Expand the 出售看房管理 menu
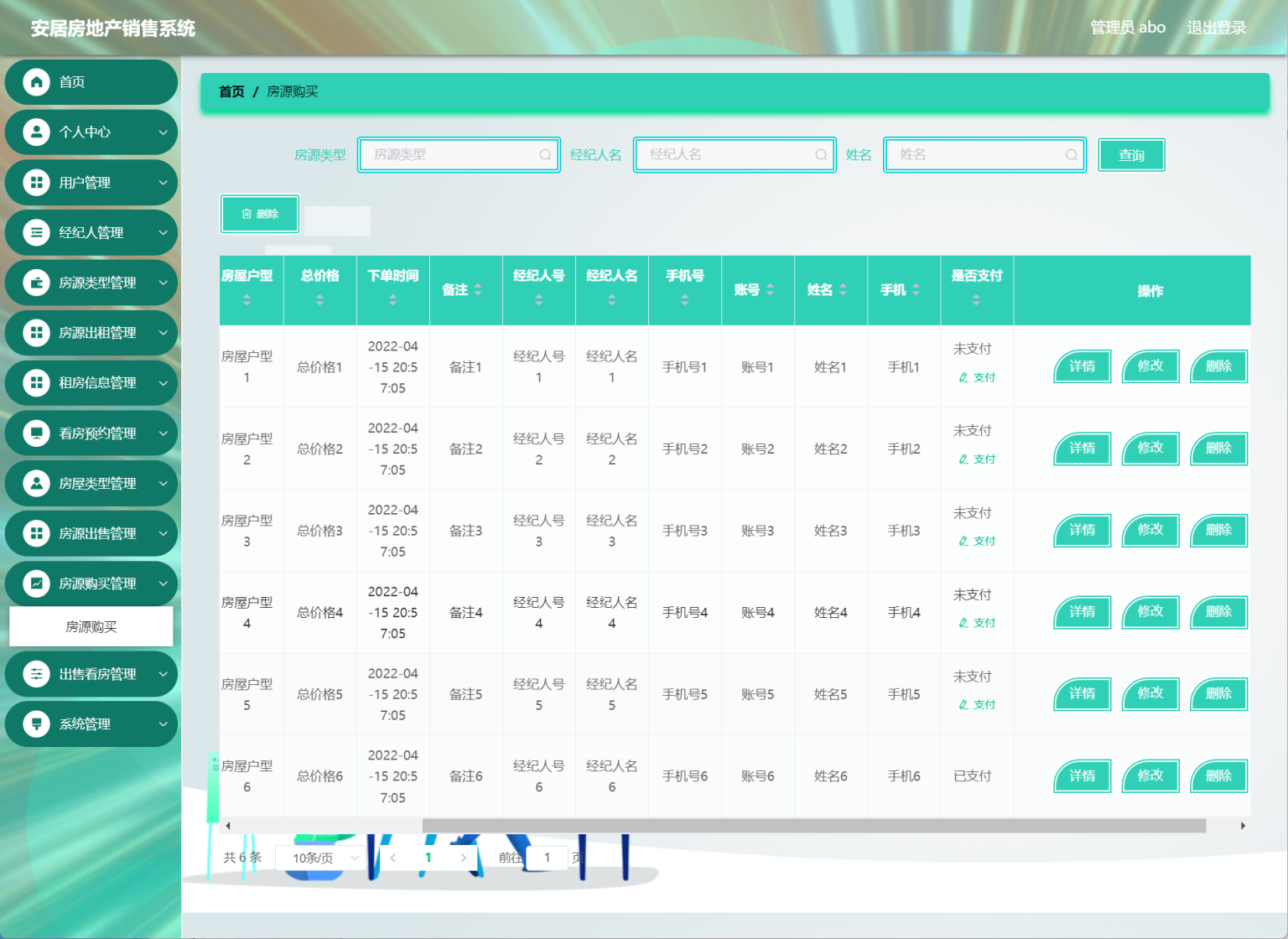This screenshot has width=1288, height=939. click(x=91, y=673)
